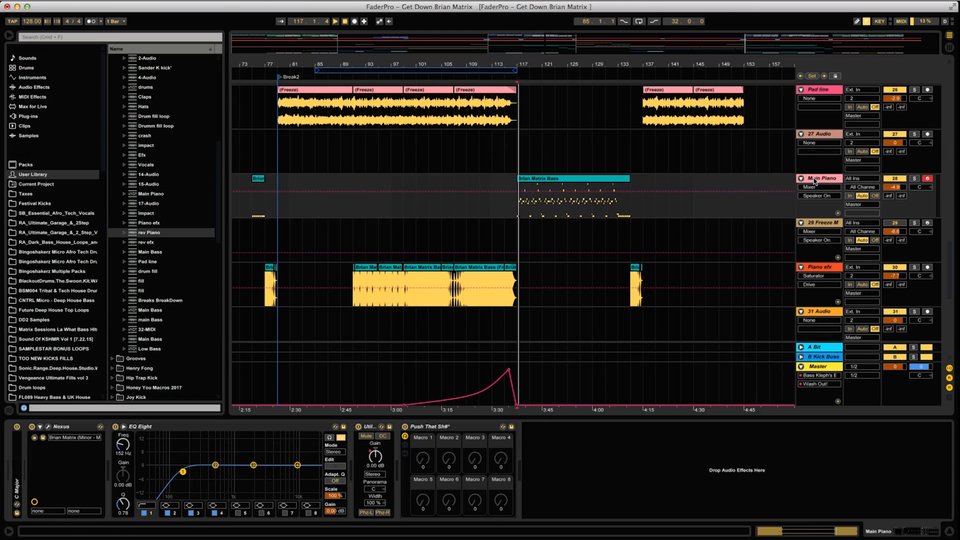Expand the Henry Fong folder

pos(113,369)
